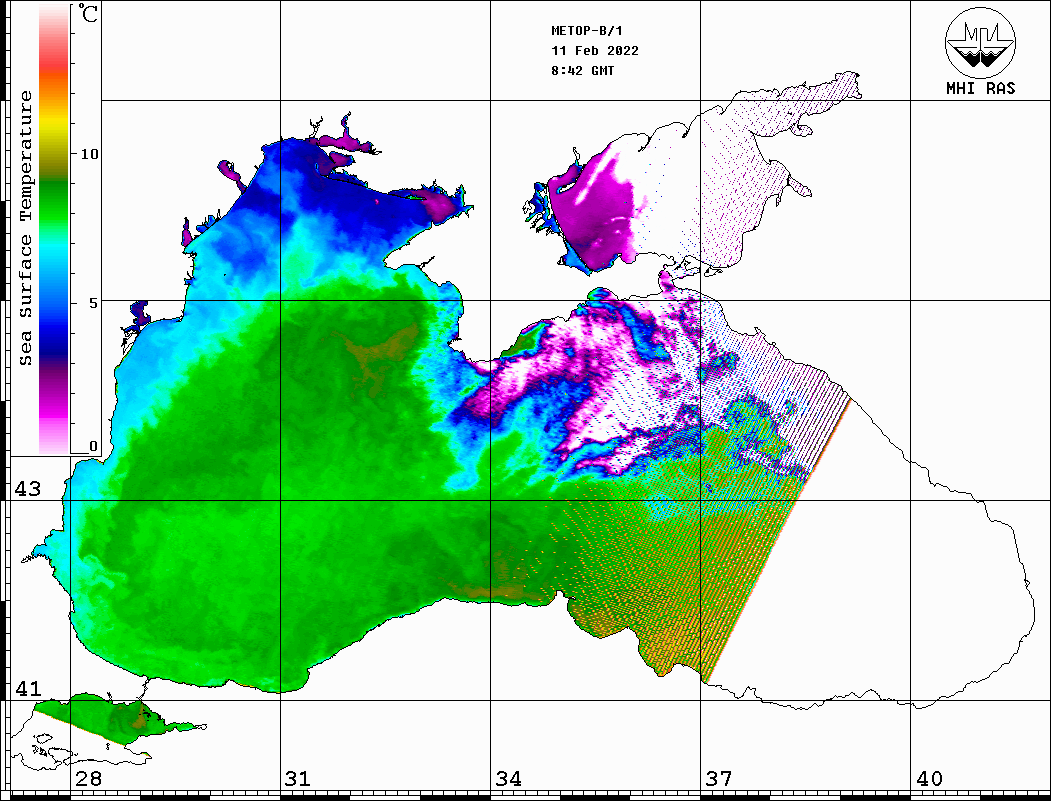Viewport: 1051px width, 801px height.
Task: Select the 'METOP-B/1' satellite label
Action: (587, 31)
